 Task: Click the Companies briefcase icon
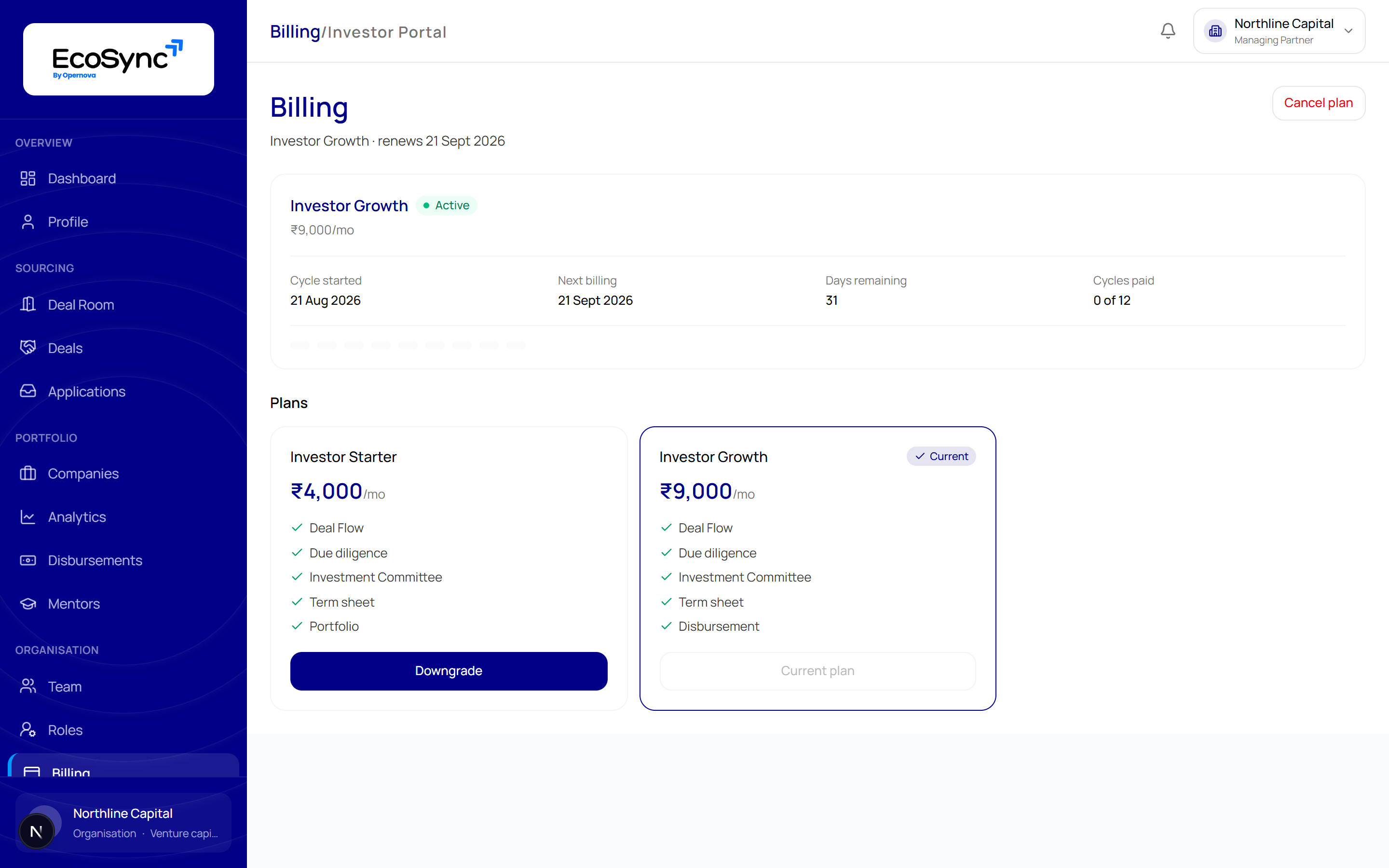pyautogui.click(x=27, y=474)
